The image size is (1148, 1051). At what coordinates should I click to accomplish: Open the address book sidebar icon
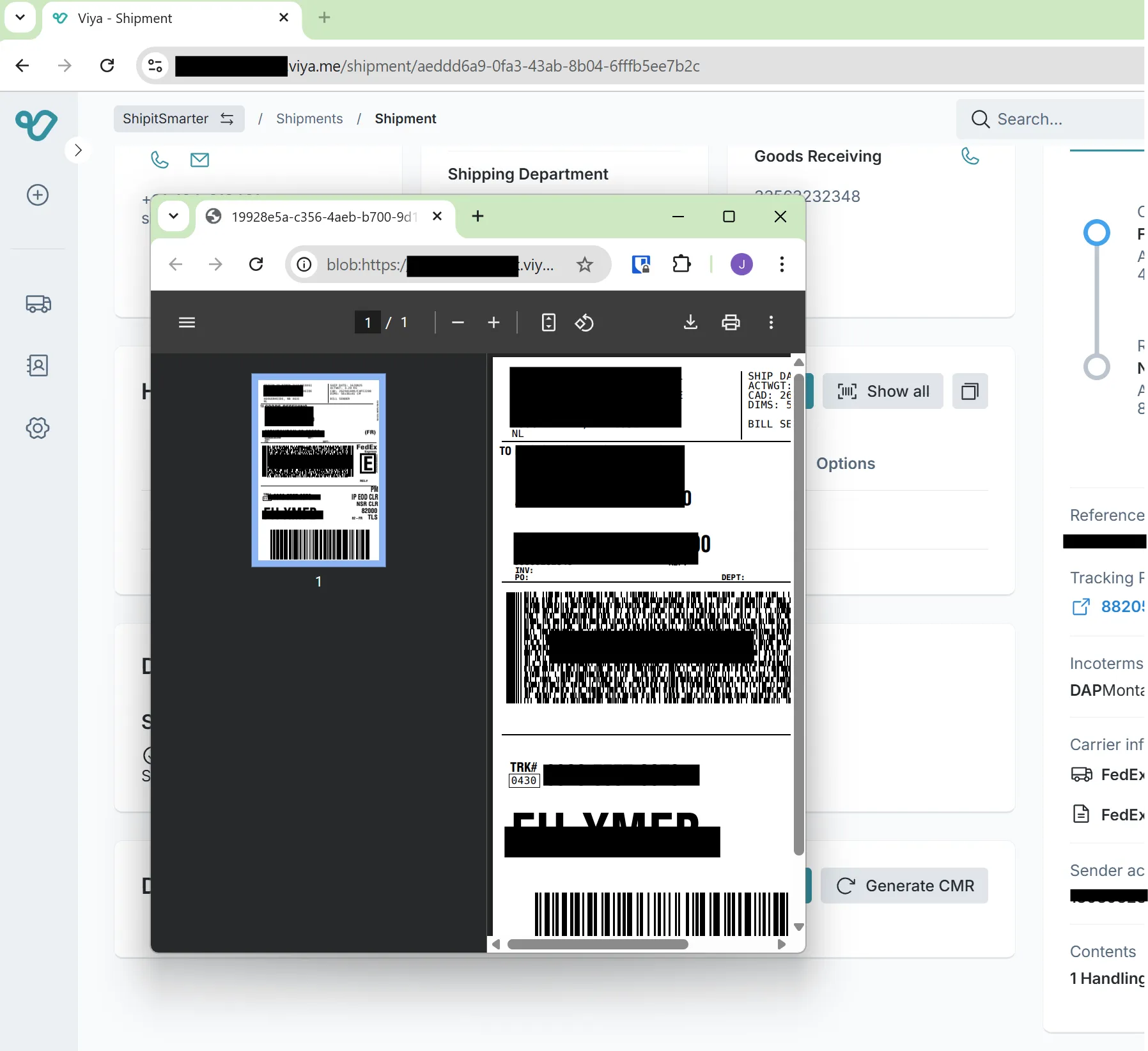pyautogui.click(x=38, y=365)
